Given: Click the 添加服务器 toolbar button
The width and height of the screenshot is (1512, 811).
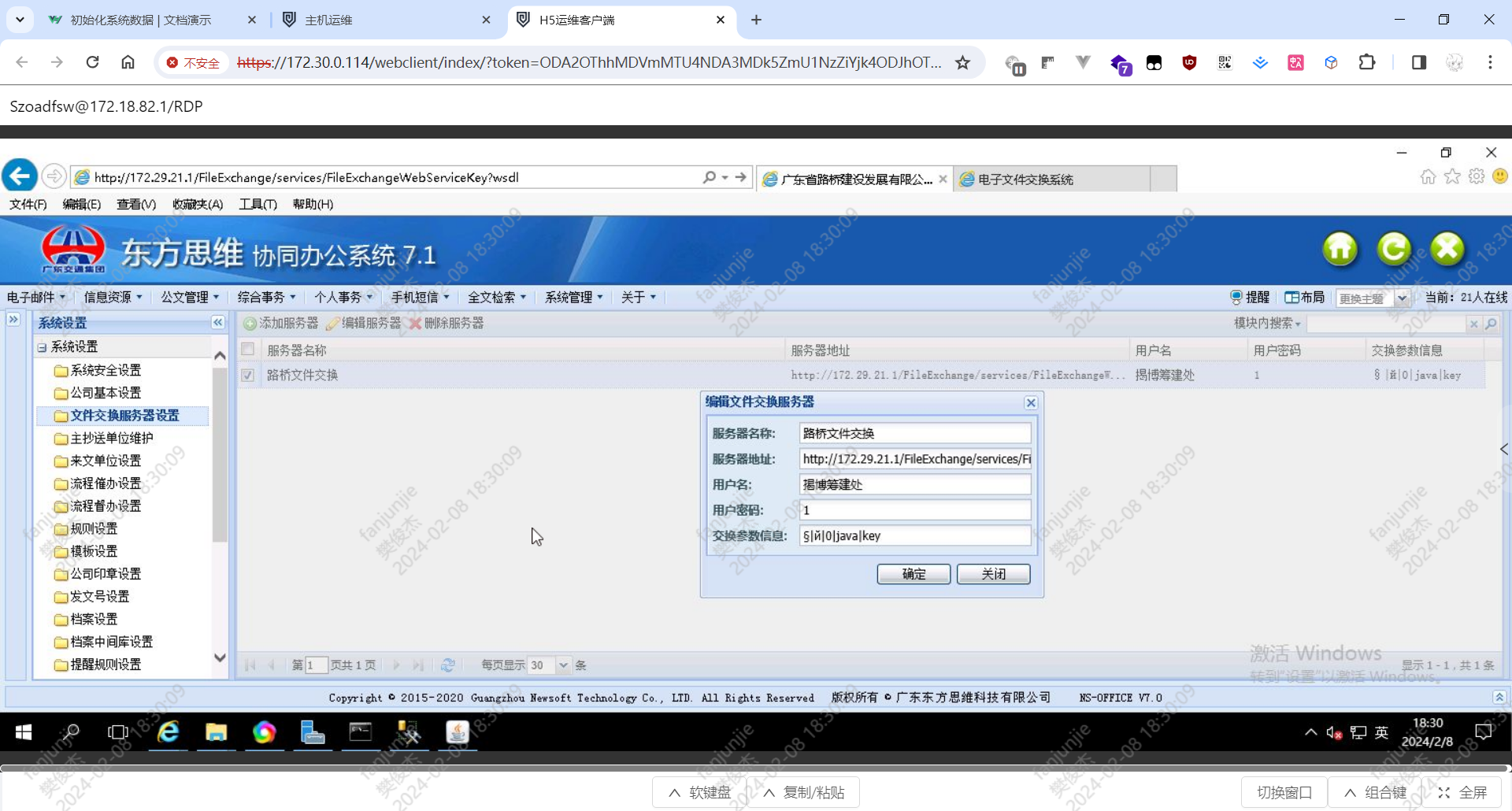Looking at the screenshot, I should 281,324.
